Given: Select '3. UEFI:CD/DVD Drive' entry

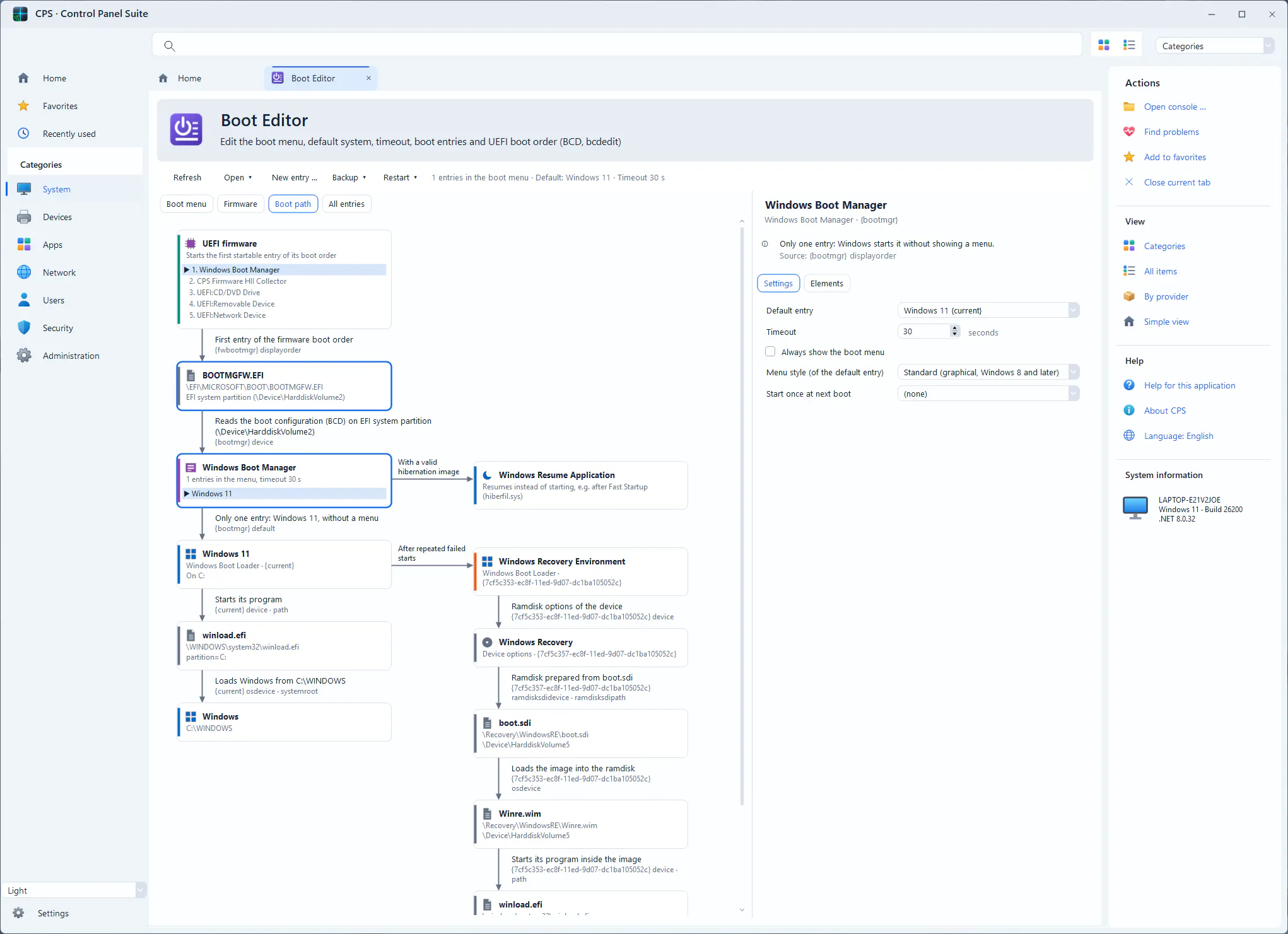Looking at the screenshot, I should (225, 293).
